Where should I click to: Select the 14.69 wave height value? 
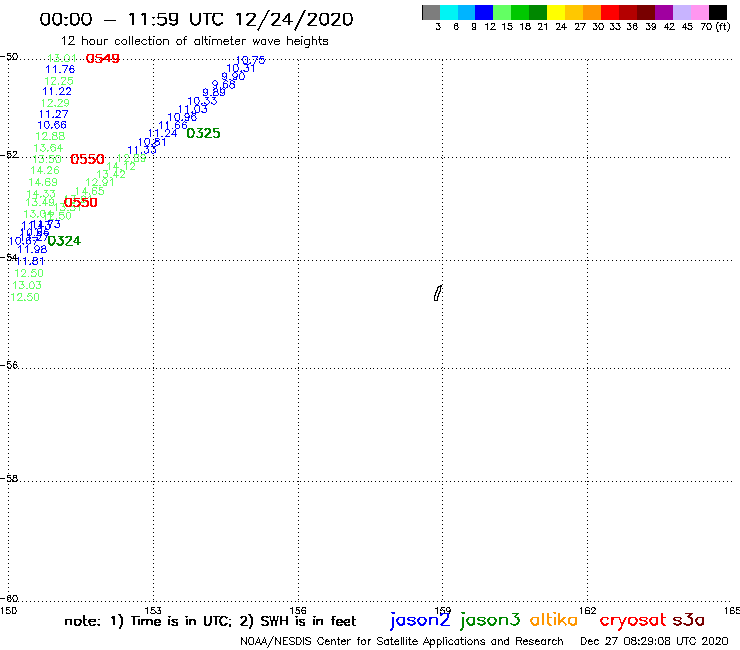coord(43,182)
